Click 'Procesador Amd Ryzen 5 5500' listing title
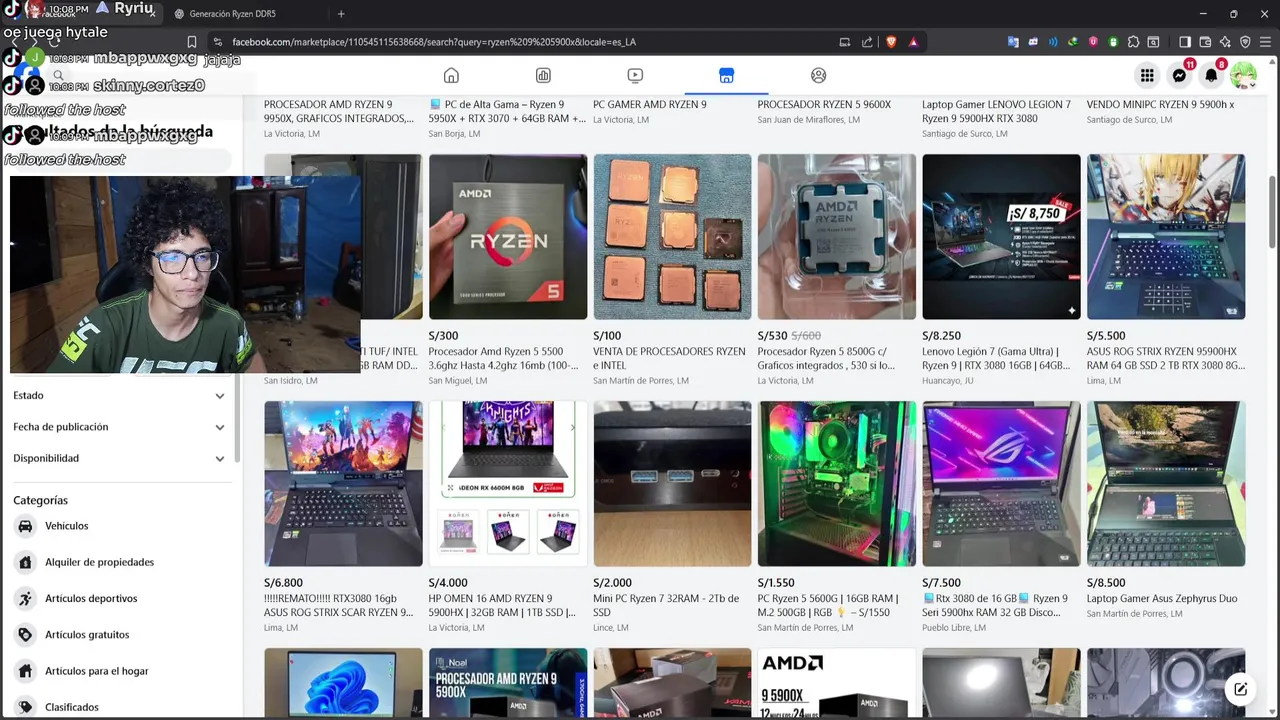The image size is (1280, 720). point(503,358)
